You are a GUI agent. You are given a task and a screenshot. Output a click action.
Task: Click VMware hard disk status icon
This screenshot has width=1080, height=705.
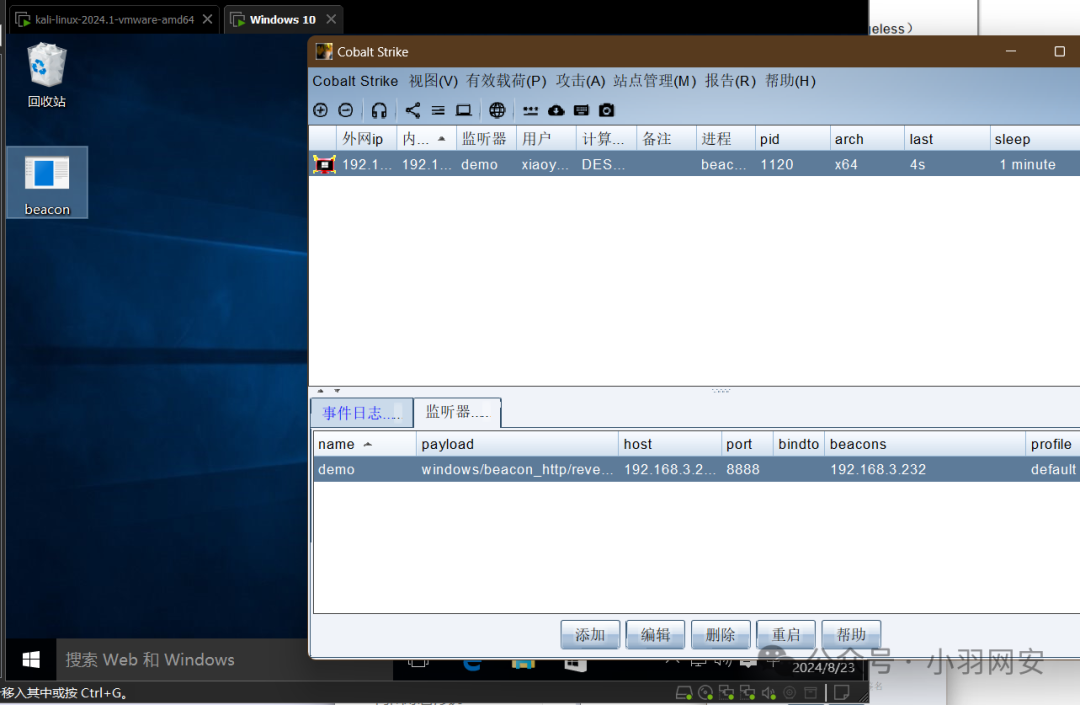(683, 693)
